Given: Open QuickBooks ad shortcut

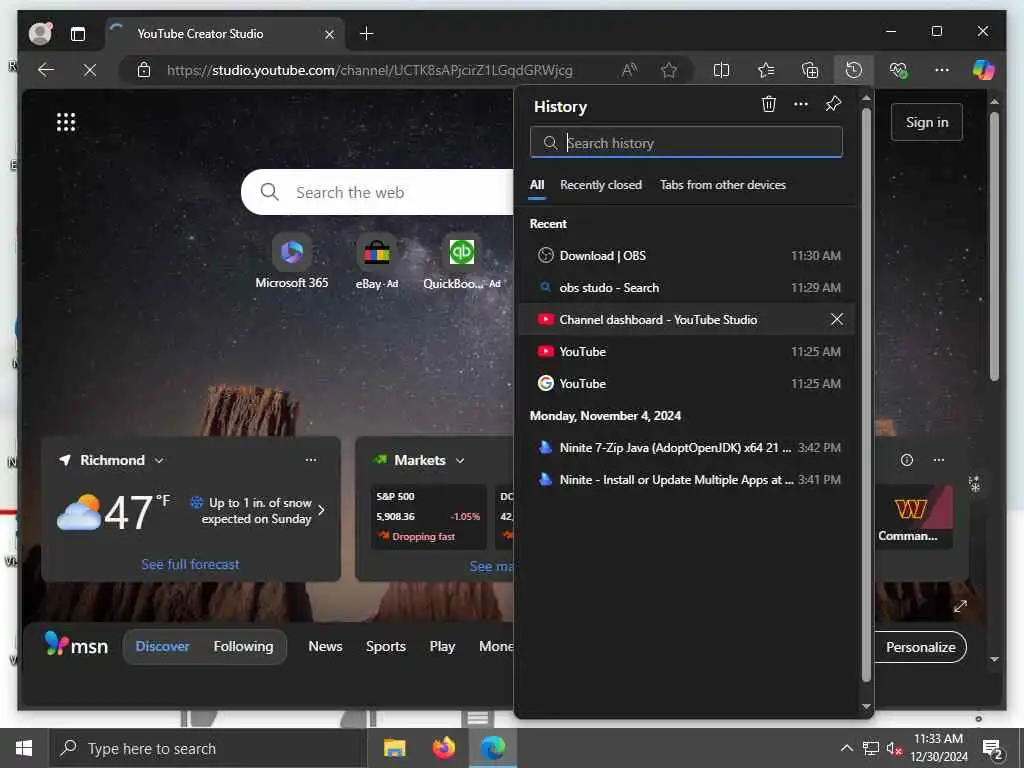Looking at the screenshot, I should point(462,261).
